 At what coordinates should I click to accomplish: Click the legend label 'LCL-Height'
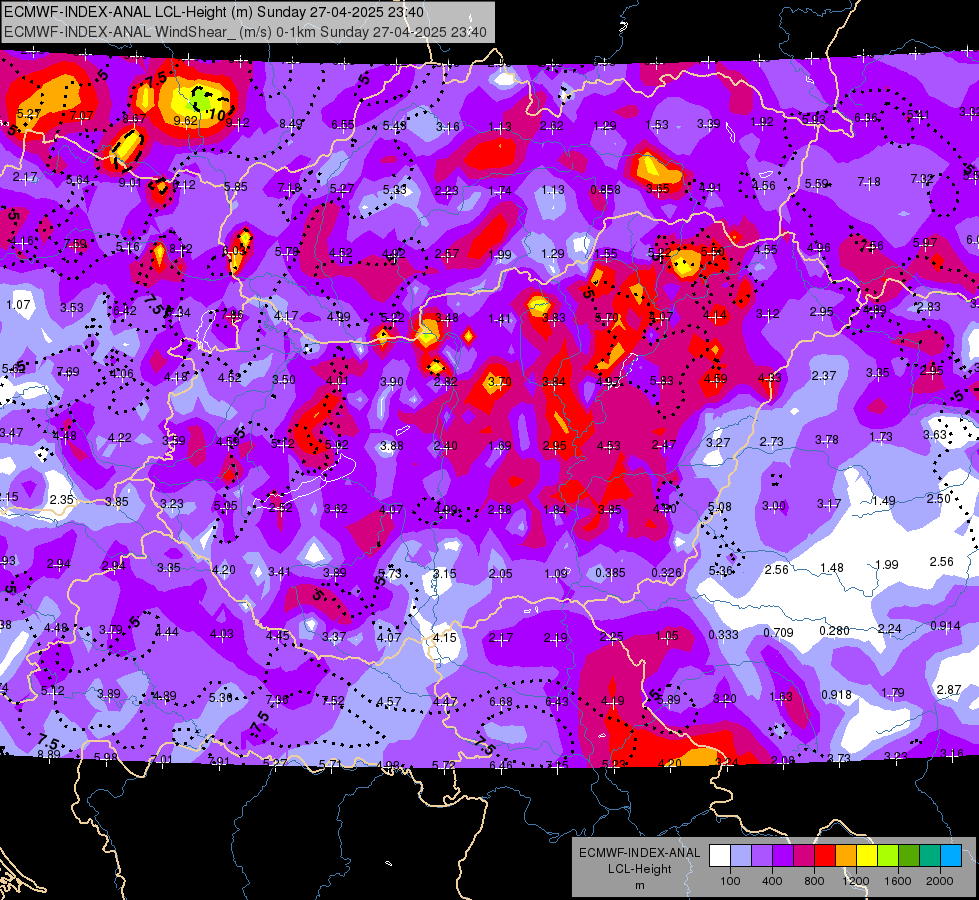[x=639, y=869]
